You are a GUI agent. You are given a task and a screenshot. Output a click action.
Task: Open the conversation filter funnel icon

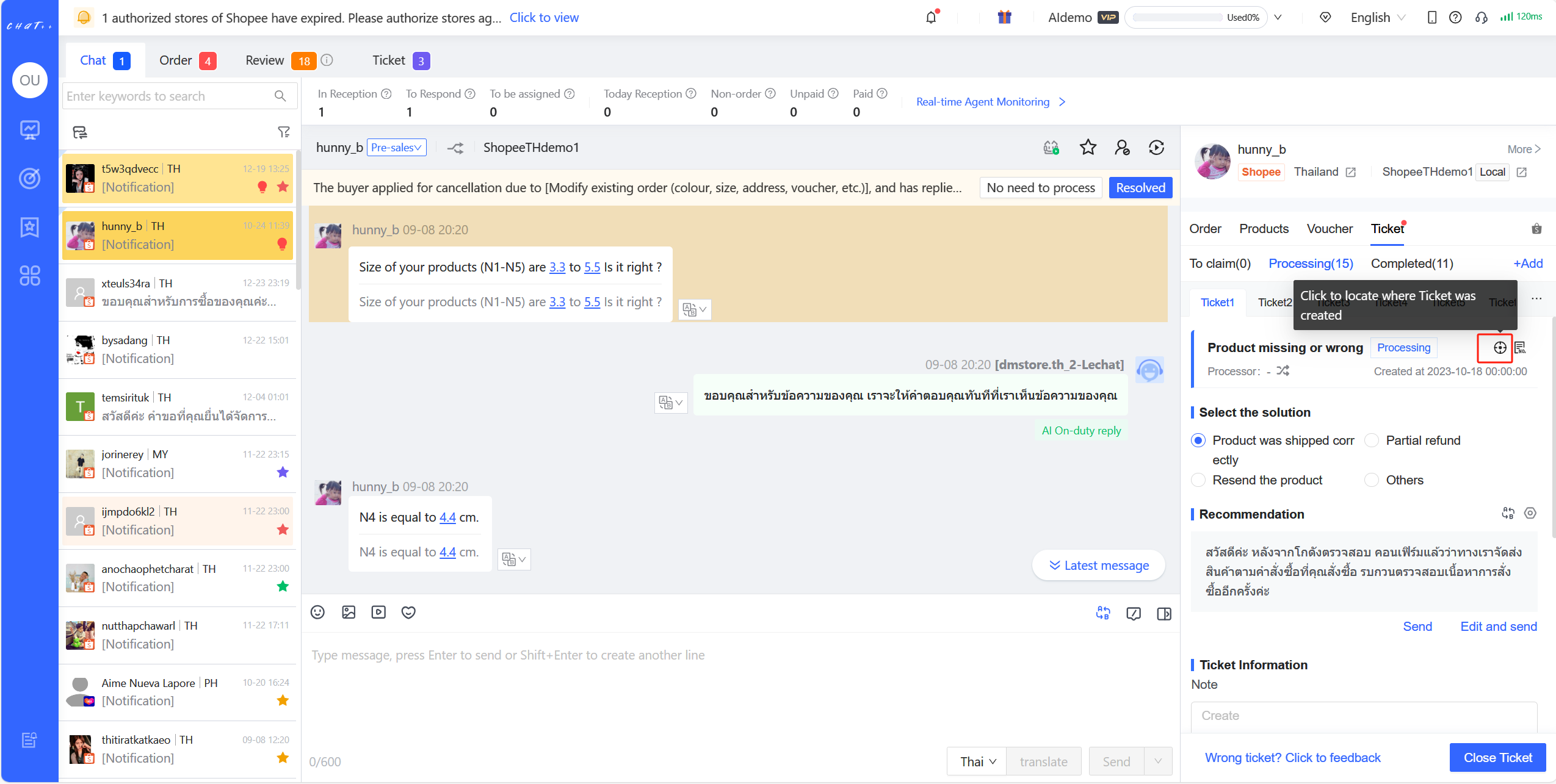[284, 132]
